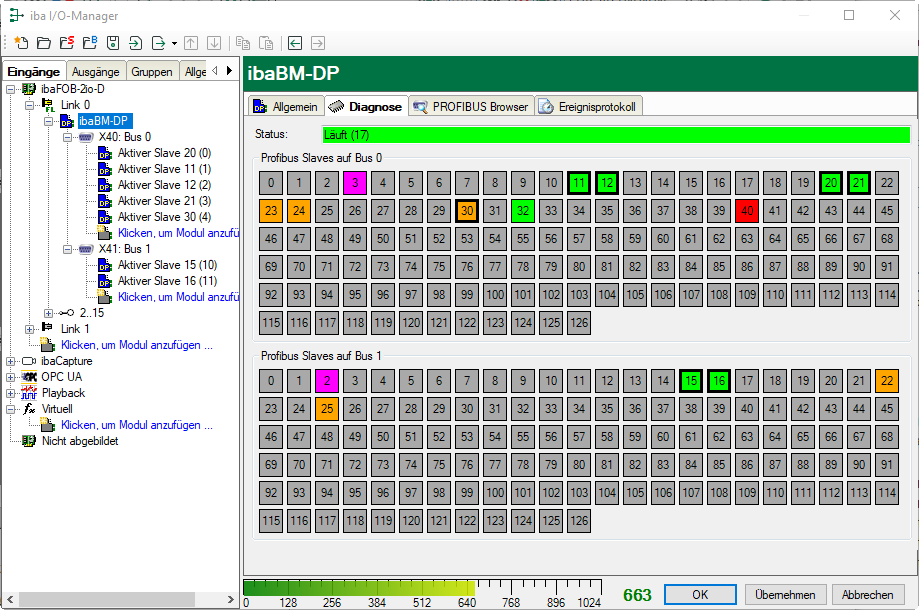Select Aktiver Slave 11 (1) in tree

[164, 169]
